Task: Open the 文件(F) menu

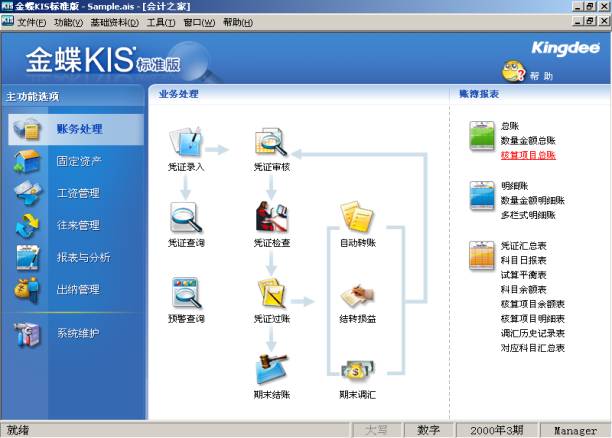Action: pos(31,23)
